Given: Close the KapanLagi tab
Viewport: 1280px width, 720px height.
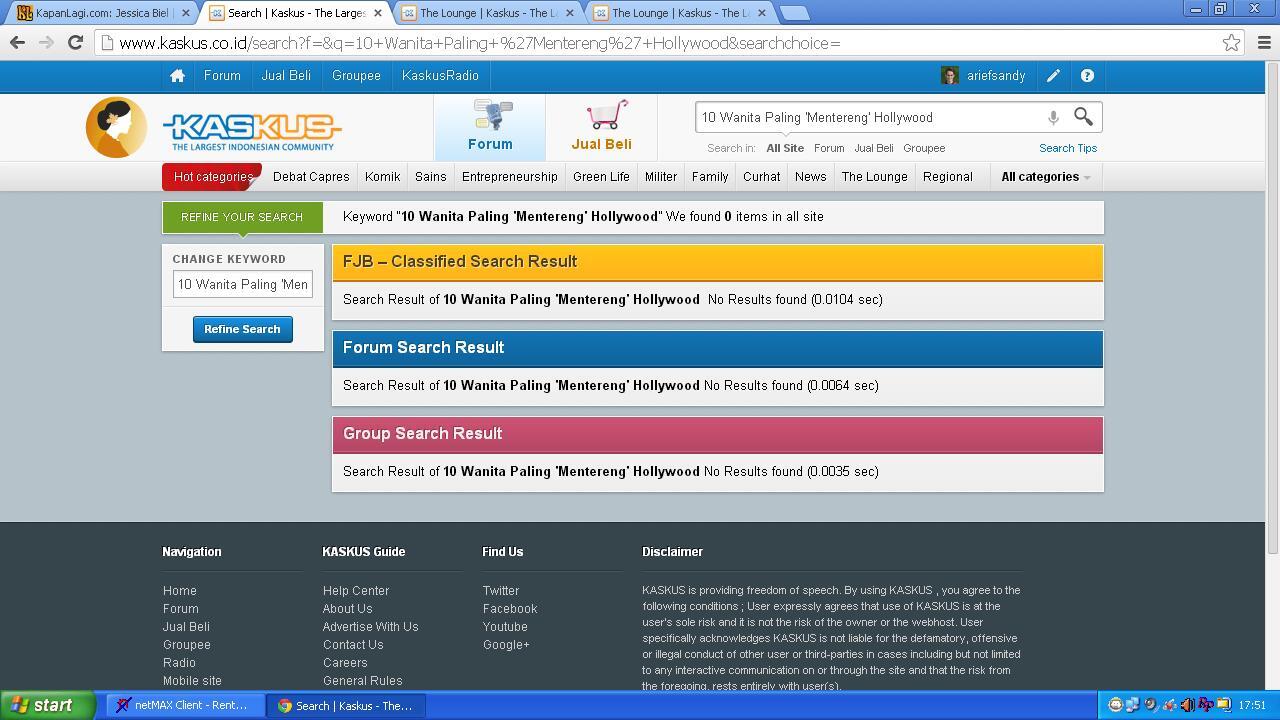Looking at the screenshot, I should click(x=185, y=13).
